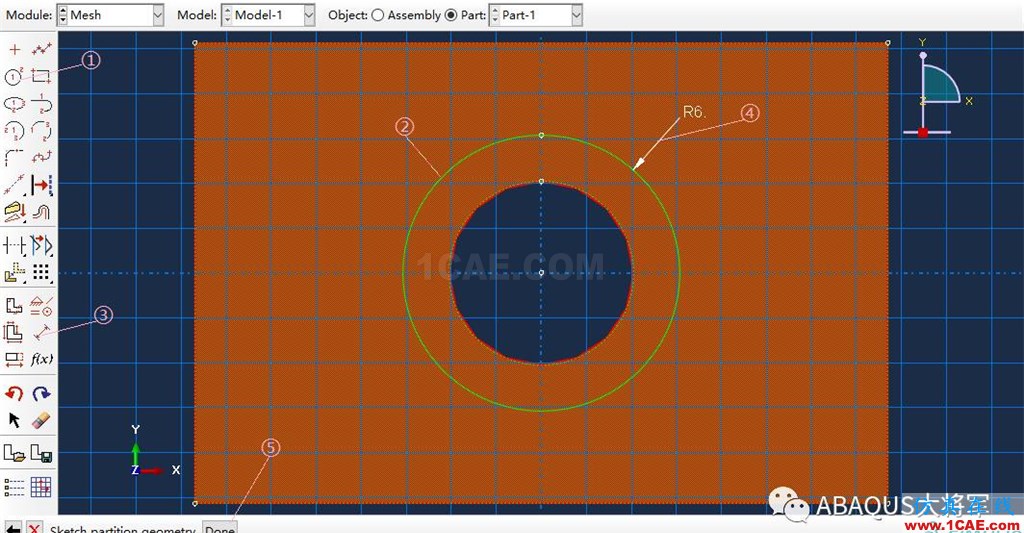Select the Translate/Mirror entities tool
The height and width of the screenshot is (533, 1024).
(x=41, y=246)
